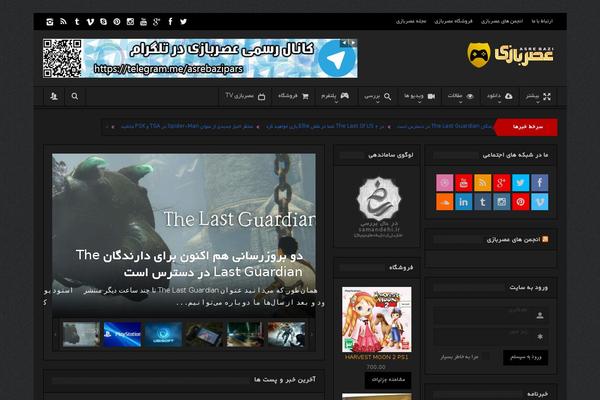Click the LinkedIn tile in social panel

coord(463,202)
